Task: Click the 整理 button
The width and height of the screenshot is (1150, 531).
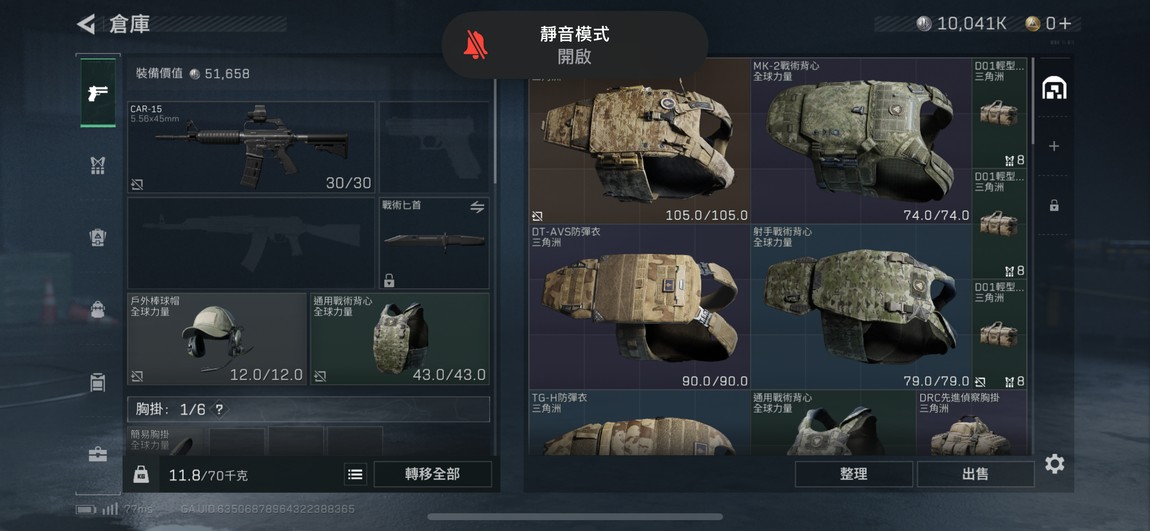Action: (x=854, y=474)
